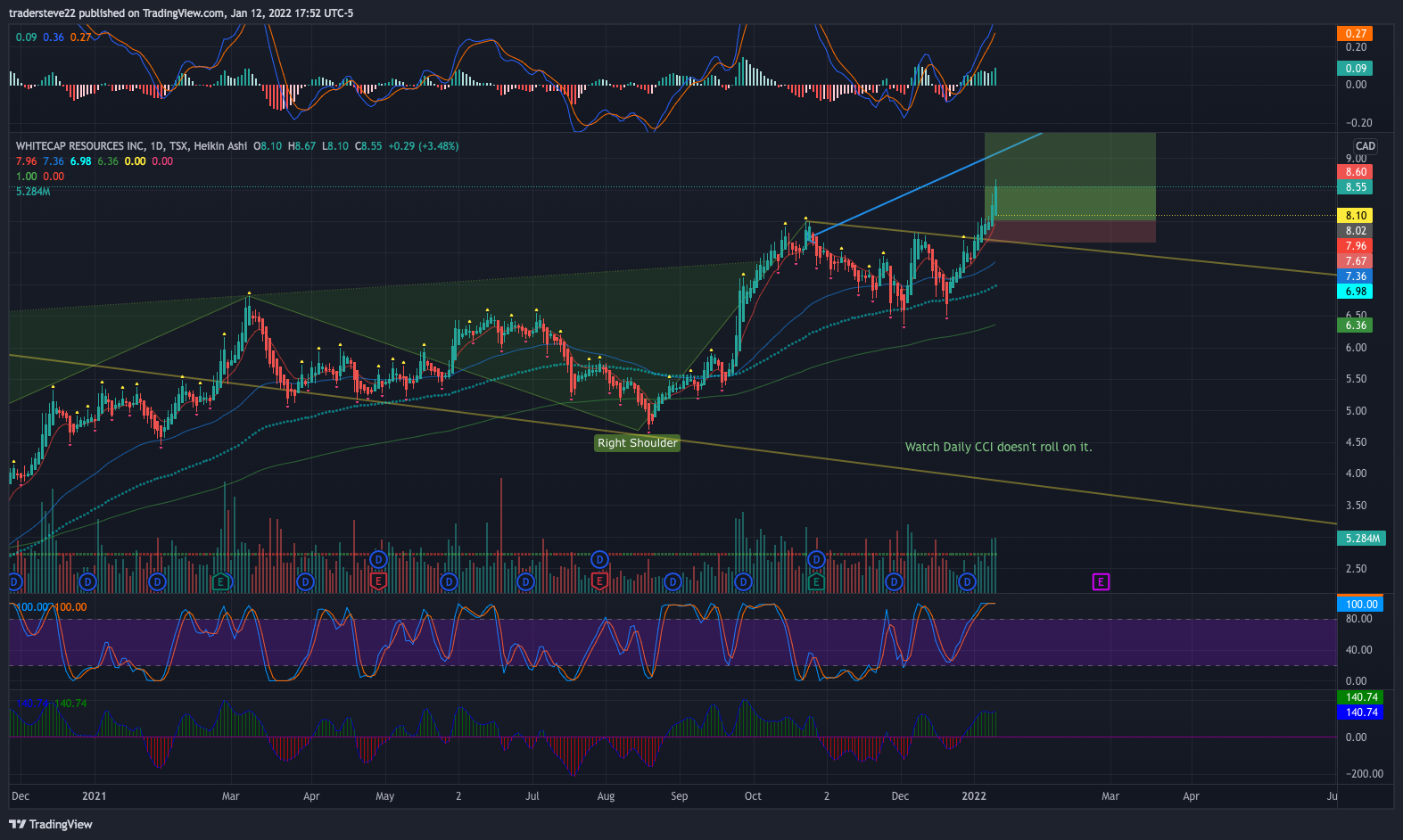Click the Right Shoulder annotation label
The image size is (1403, 840).
638,443
